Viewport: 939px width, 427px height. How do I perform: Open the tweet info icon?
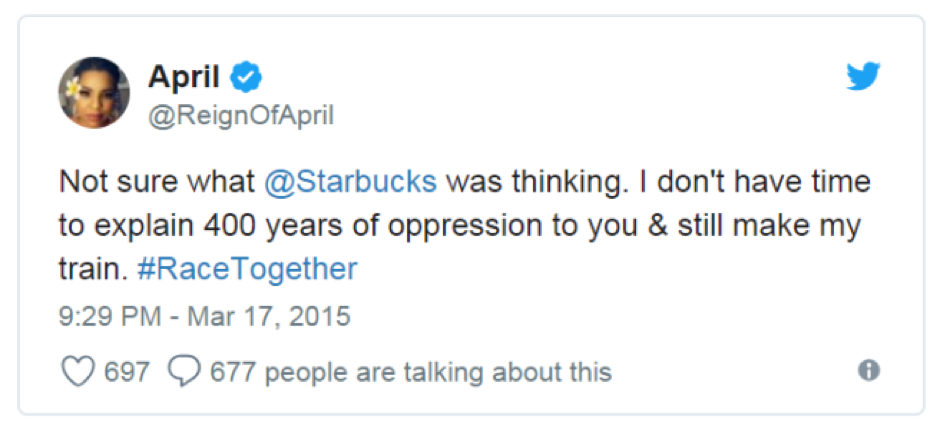click(x=869, y=371)
